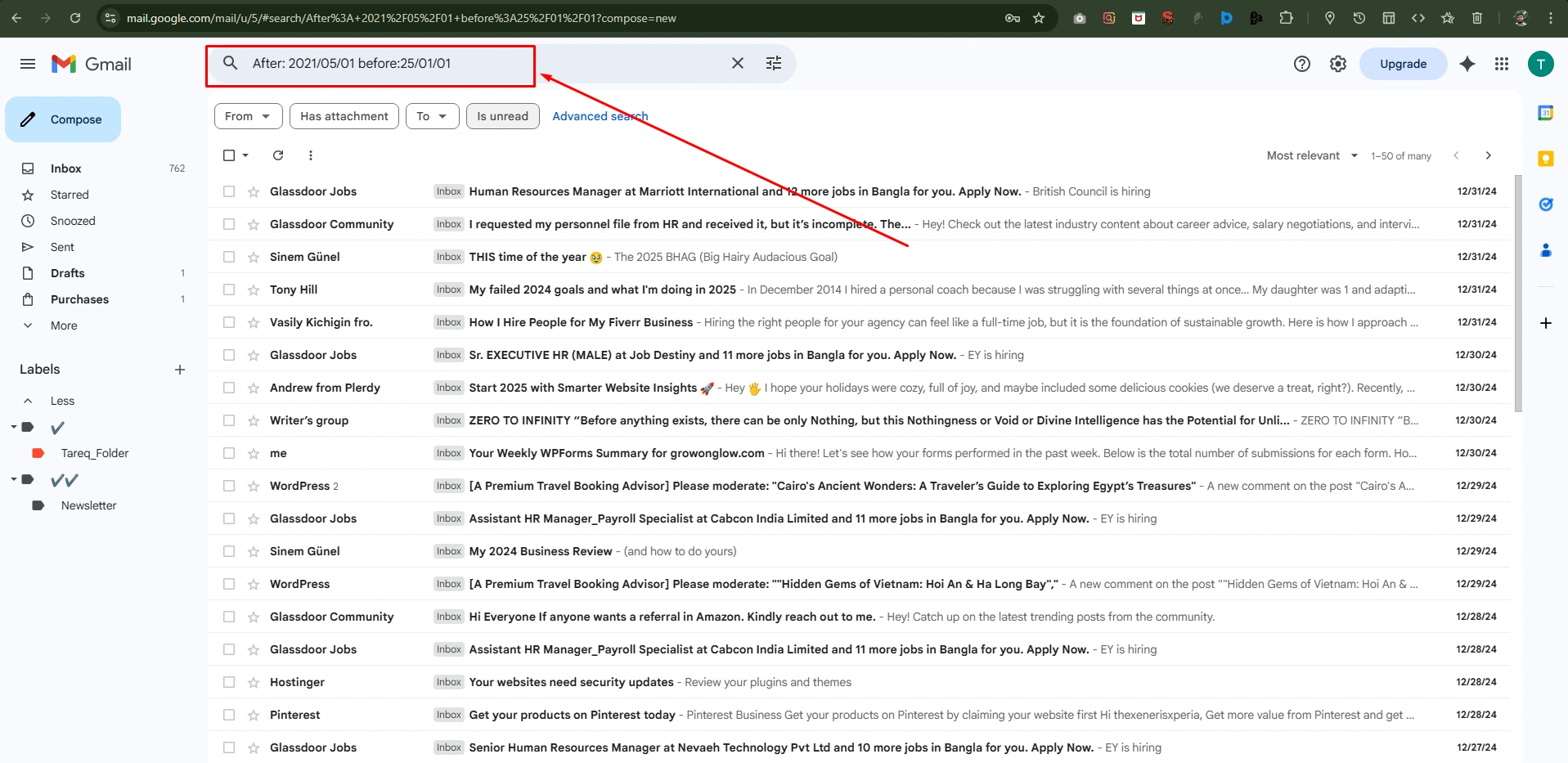Open the main menu hamburger icon
The width and height of the screenshot is (1568, 763).
coord(28,64)
